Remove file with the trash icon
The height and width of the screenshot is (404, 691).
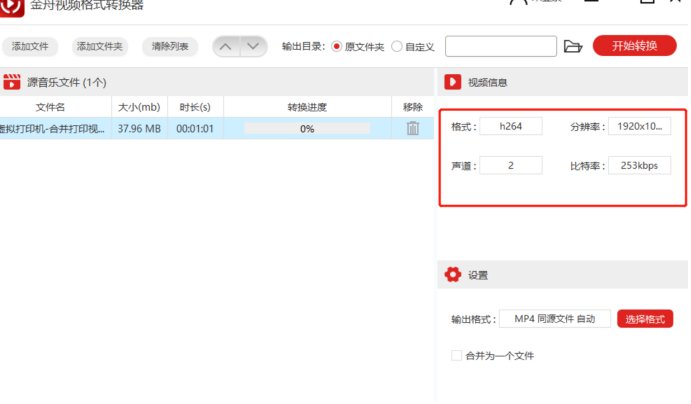(x=412, y=128)
